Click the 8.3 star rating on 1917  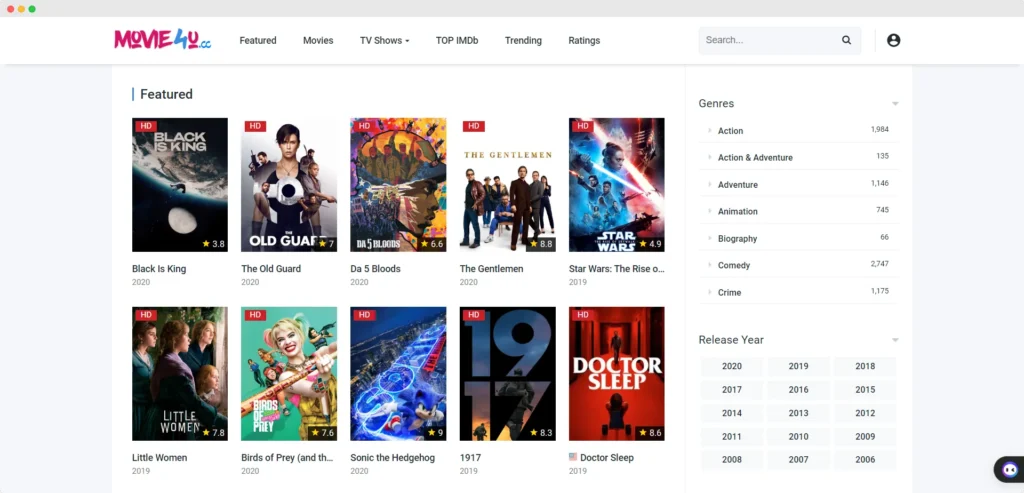point(541,433)
